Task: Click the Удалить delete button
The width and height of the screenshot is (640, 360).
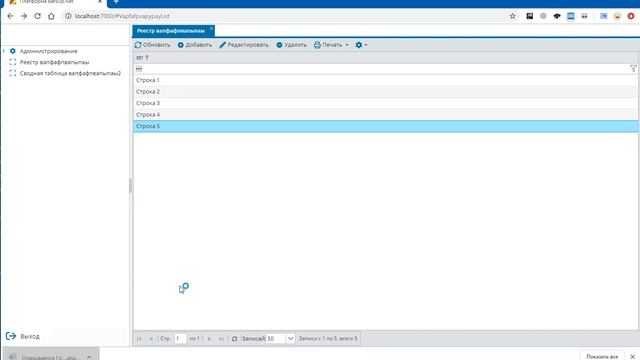Action: [x=291, y=45]
